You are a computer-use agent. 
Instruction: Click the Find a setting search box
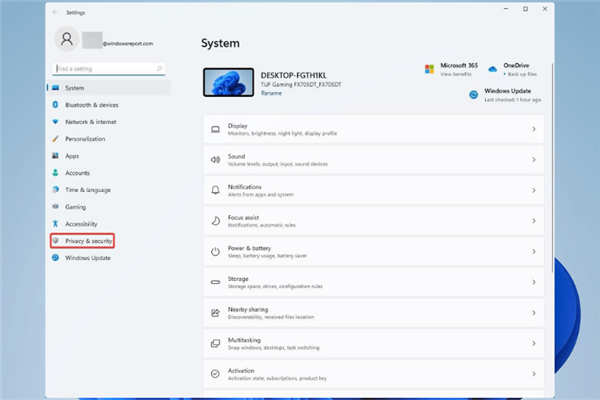click(109, 69)
